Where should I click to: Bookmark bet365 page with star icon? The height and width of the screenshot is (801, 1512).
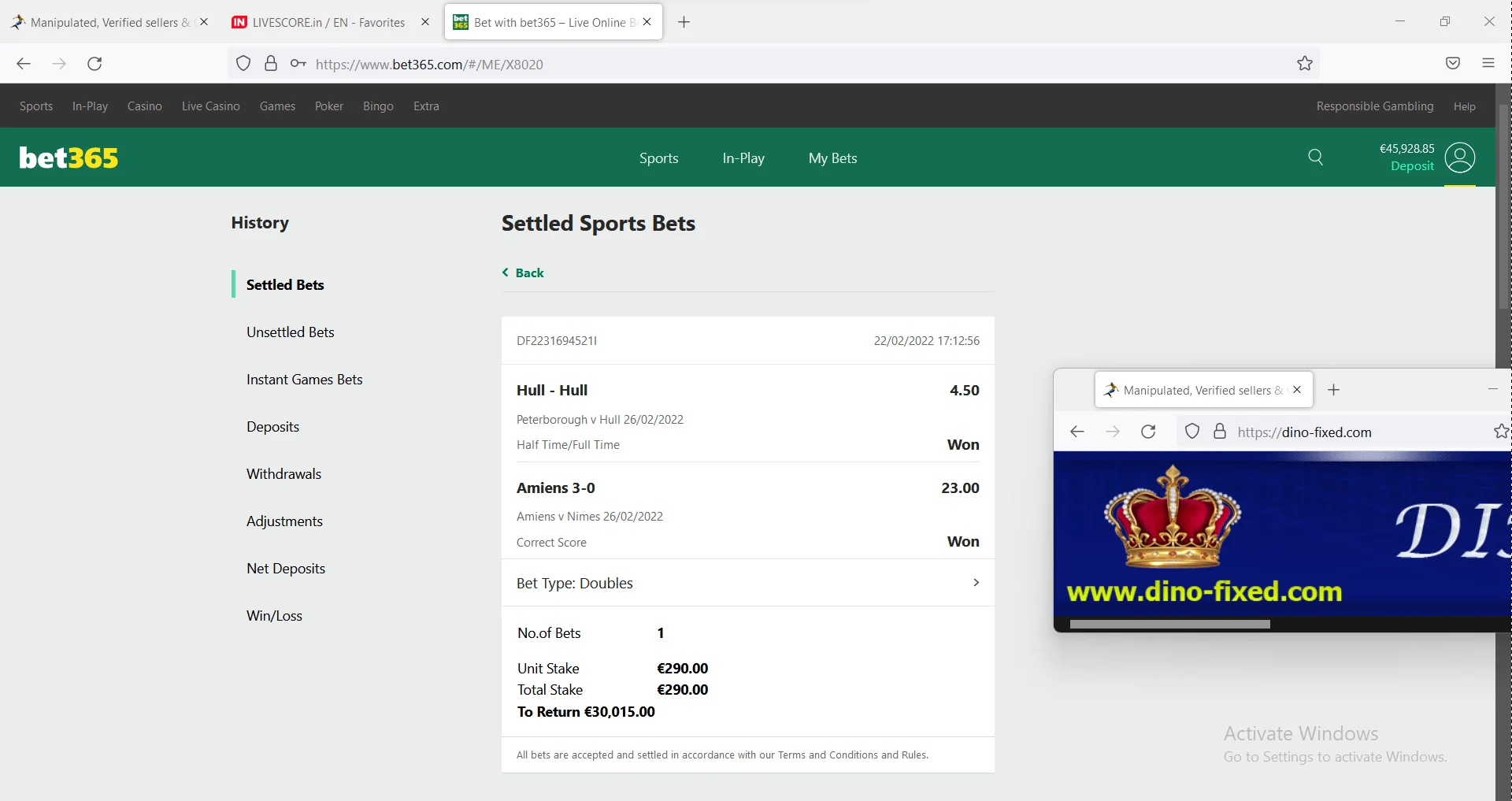coord(1305,64)
